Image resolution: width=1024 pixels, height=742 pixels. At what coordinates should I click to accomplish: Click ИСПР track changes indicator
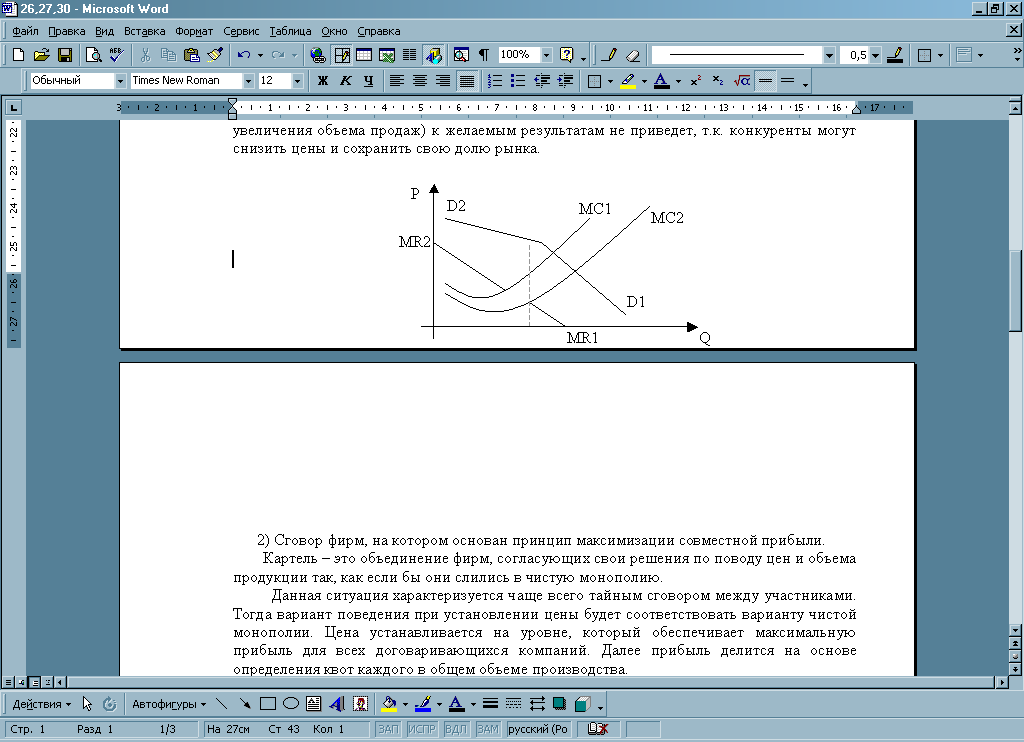(x=421, y=729)
